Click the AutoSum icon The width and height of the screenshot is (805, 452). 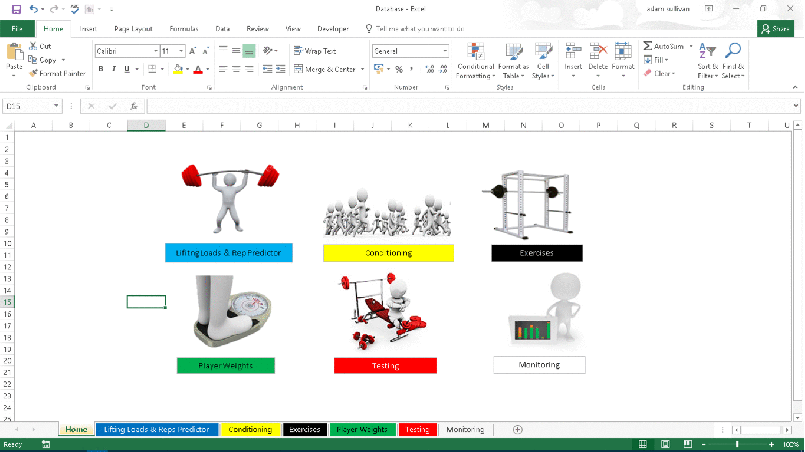click(x=648, y=46)
